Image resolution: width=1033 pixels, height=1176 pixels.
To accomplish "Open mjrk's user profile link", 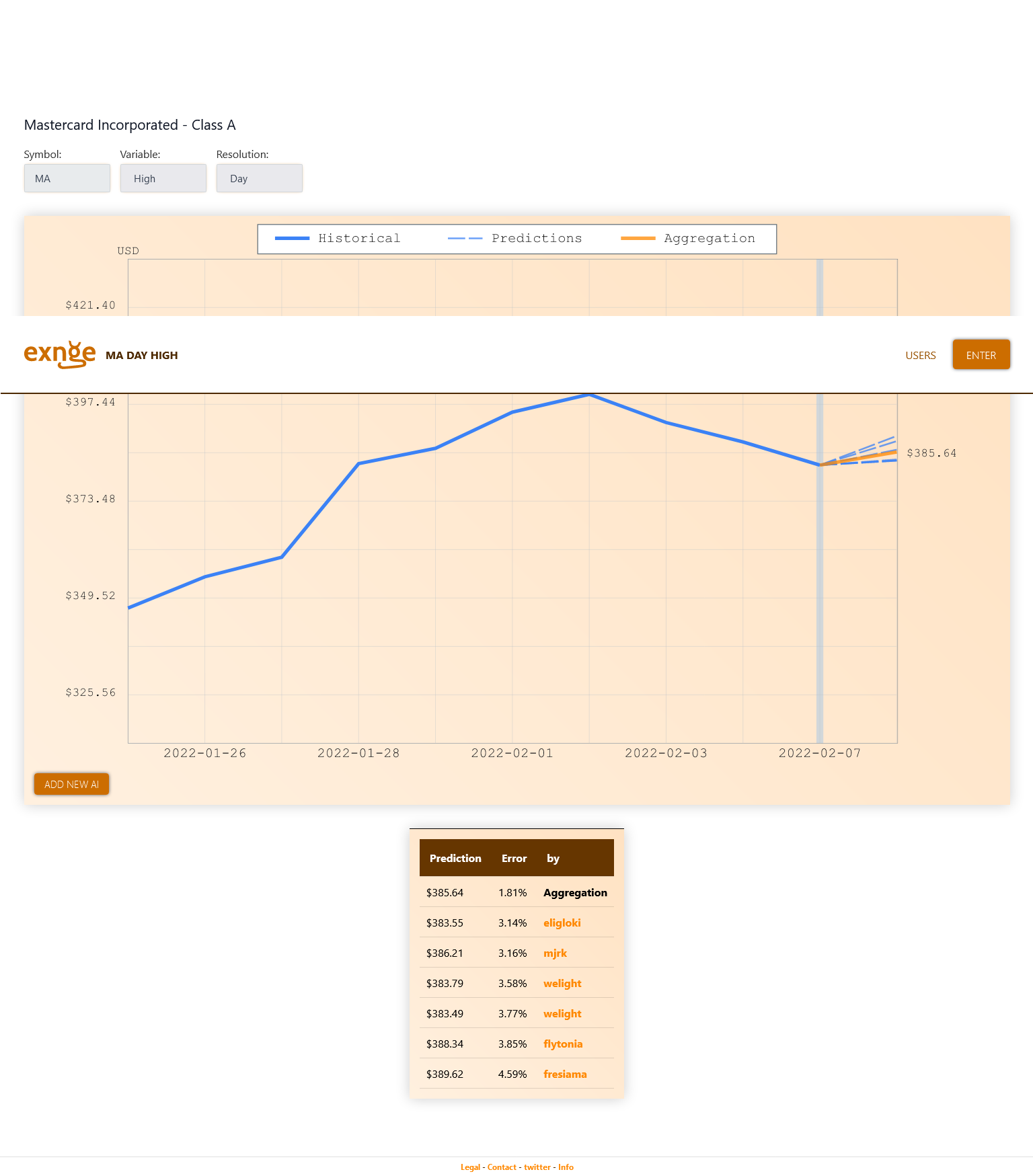I will click(556, 953).
